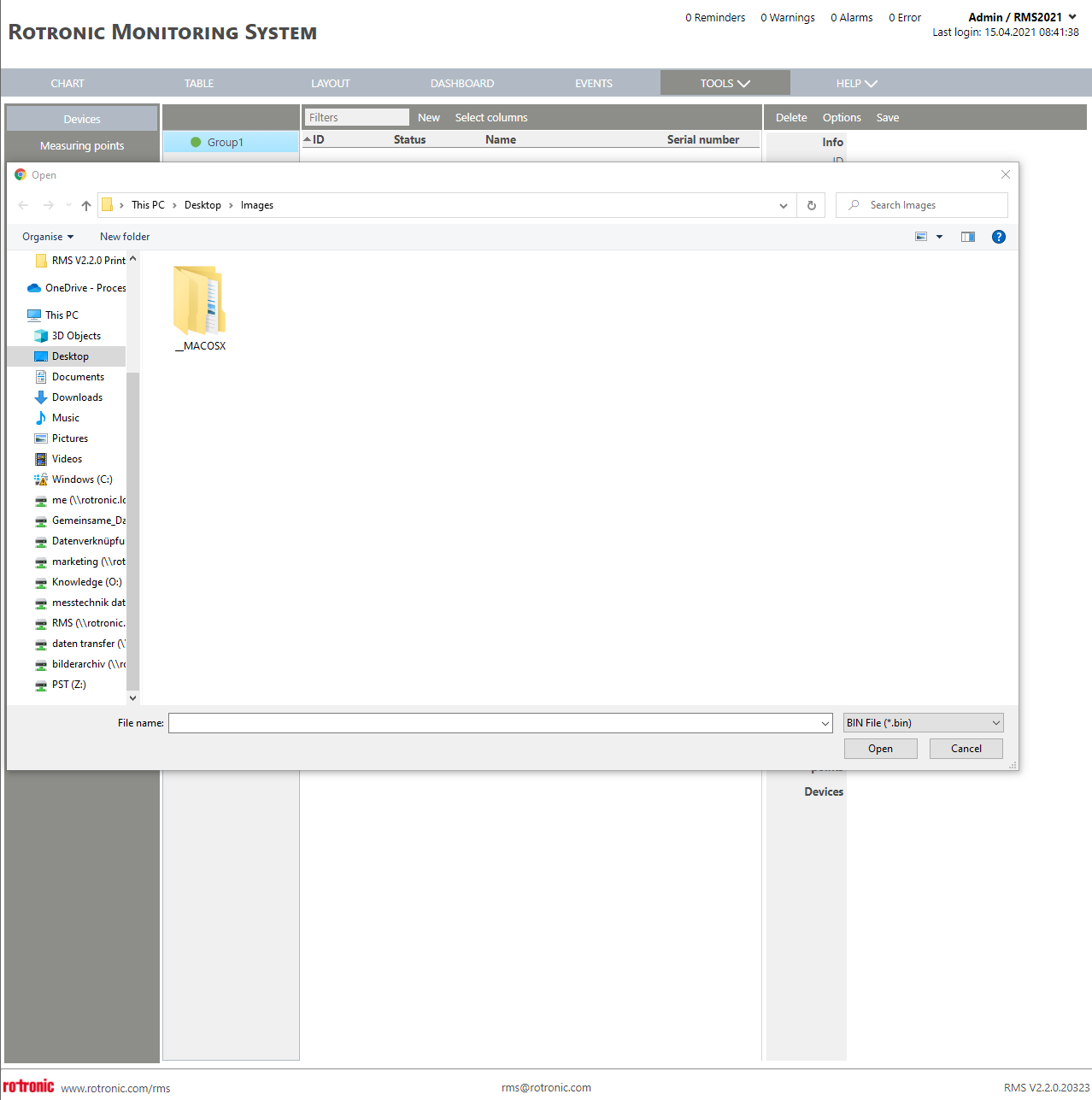Image resolution: width=1092 pixels, height=1100 pixels.
Task: Switch to the EVENTS tab
Action: pos(594,83)
